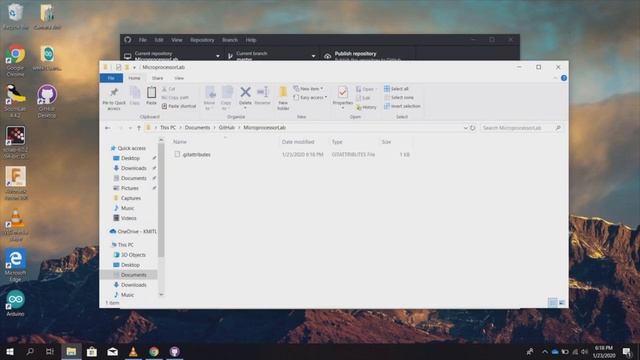Open GitHub Desktop shortcut on desktop
The height and width of the screenshot is (360, 640).
pos(47,101)
